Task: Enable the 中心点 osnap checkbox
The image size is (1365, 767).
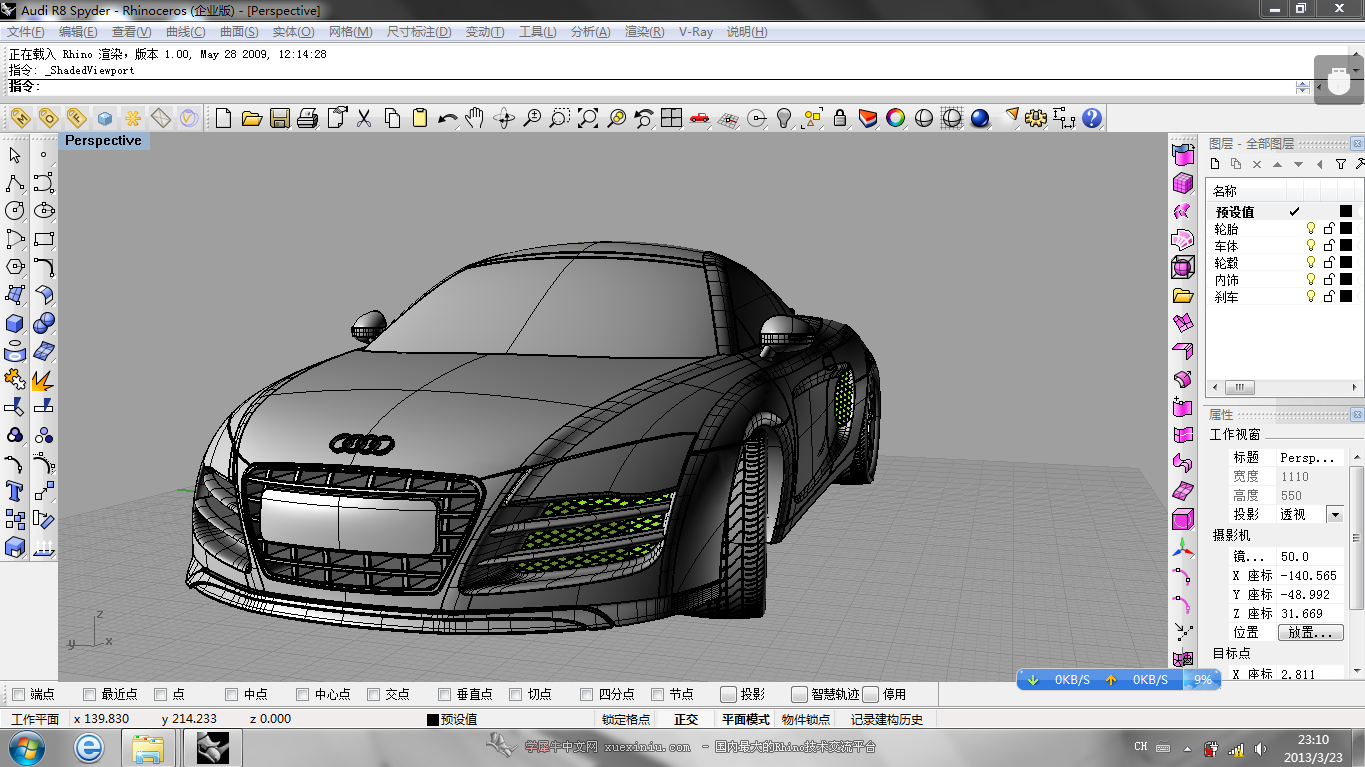Action: [303, 694]
